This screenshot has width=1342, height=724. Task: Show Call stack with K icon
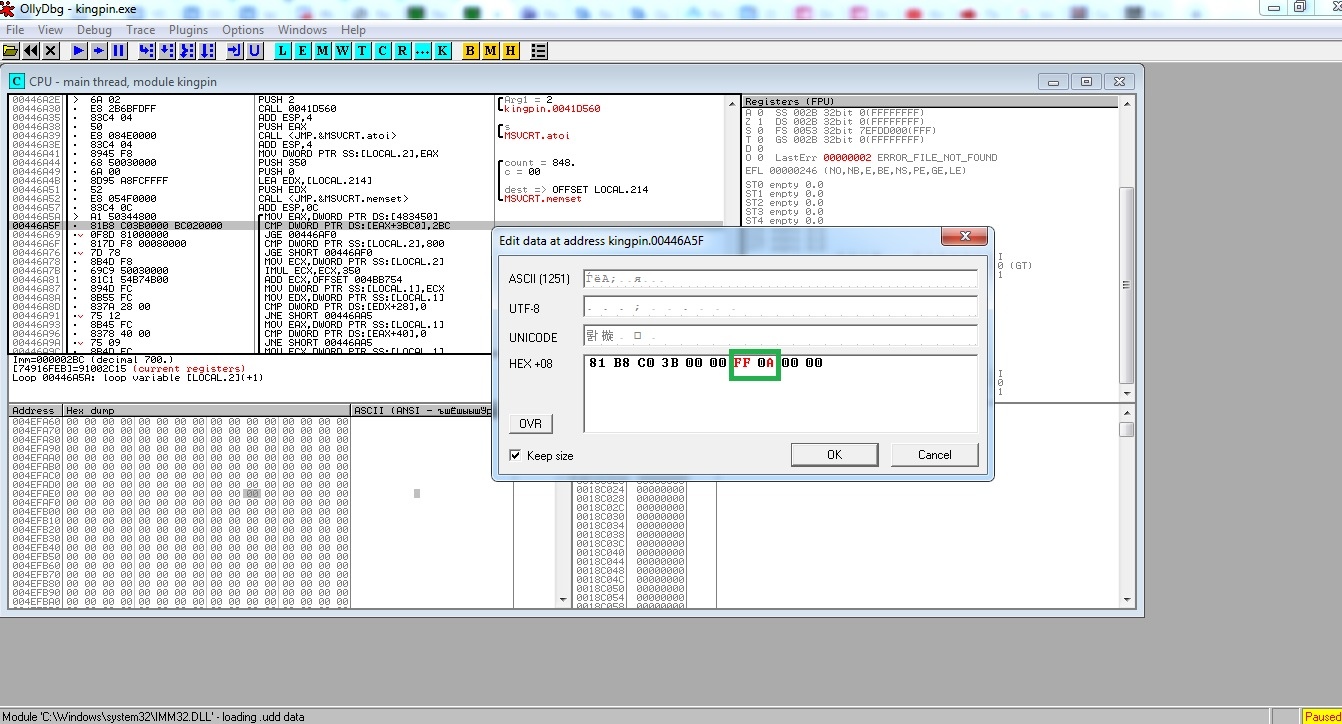[x=442, y=51]
